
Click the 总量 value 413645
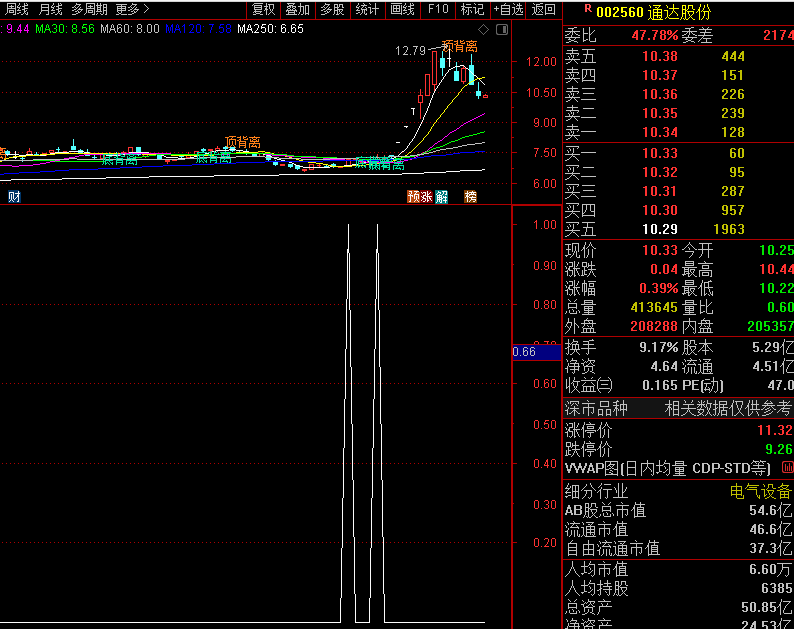pos(654,307)
